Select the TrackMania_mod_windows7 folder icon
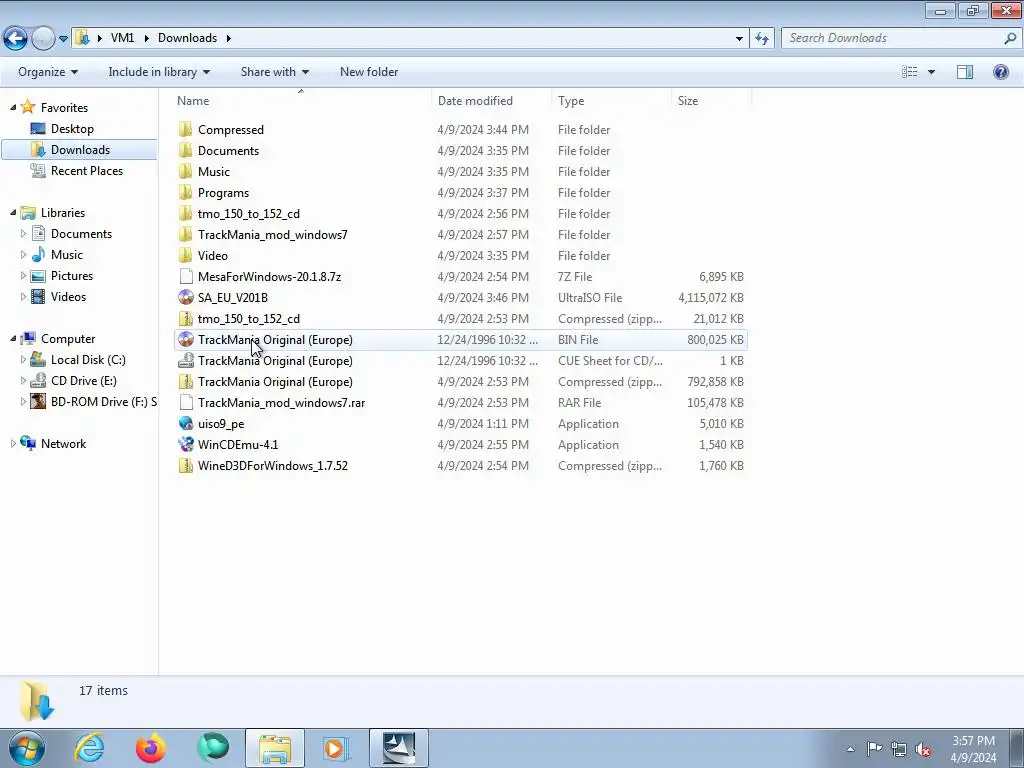The width and height of the screenshot is (1024, 768). point(185,234)
